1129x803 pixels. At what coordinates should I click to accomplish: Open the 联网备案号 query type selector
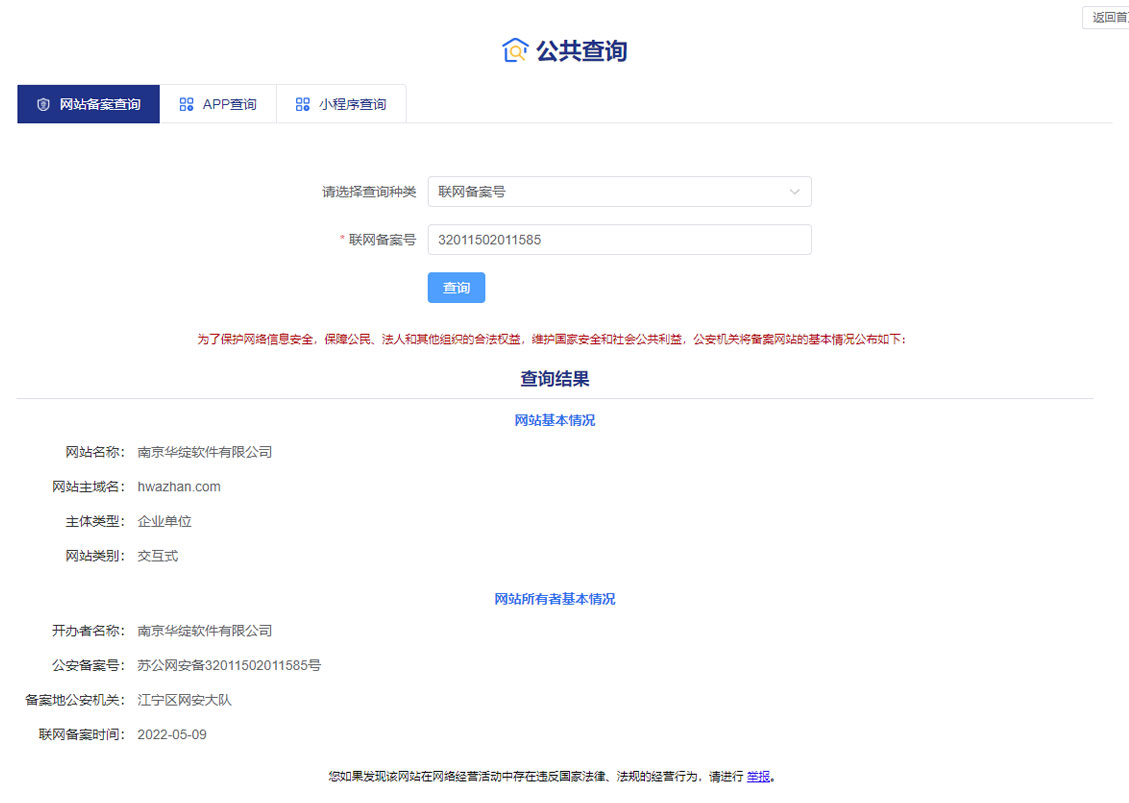(618, 192)
